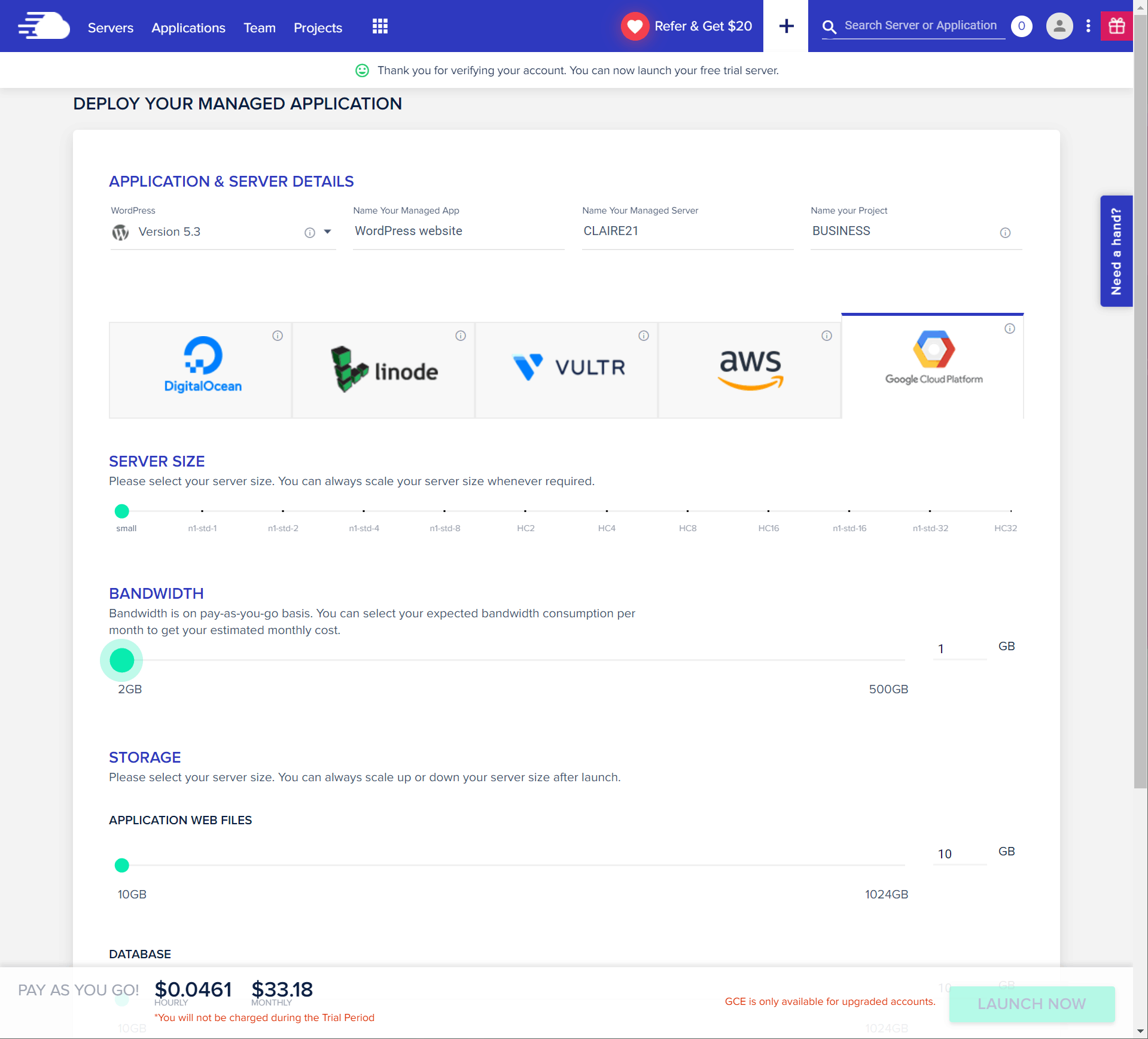Select HC16 server size

[x=768, y=528]
